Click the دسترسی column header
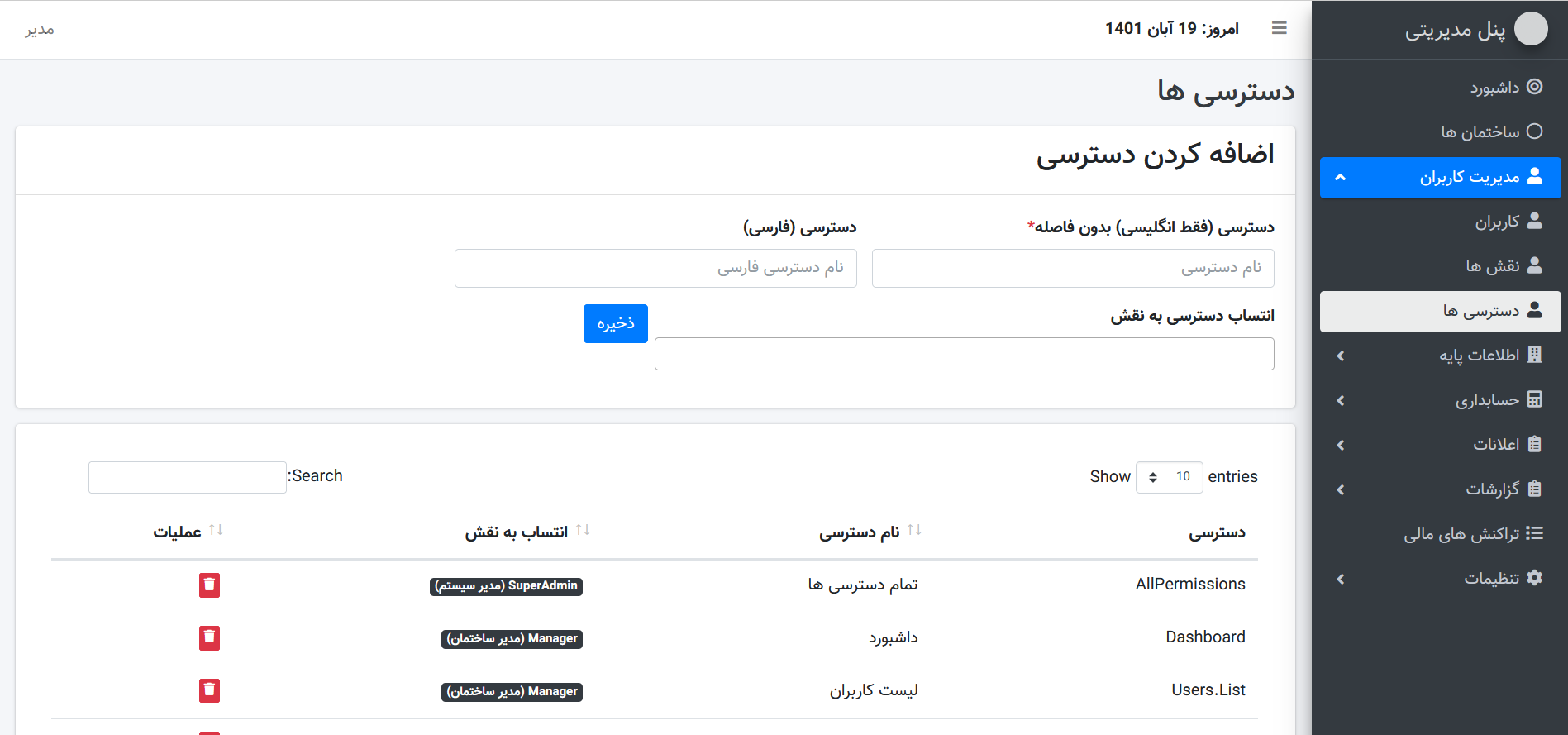The width and height of the screenshot is (1568, 735). point(1217,533)
